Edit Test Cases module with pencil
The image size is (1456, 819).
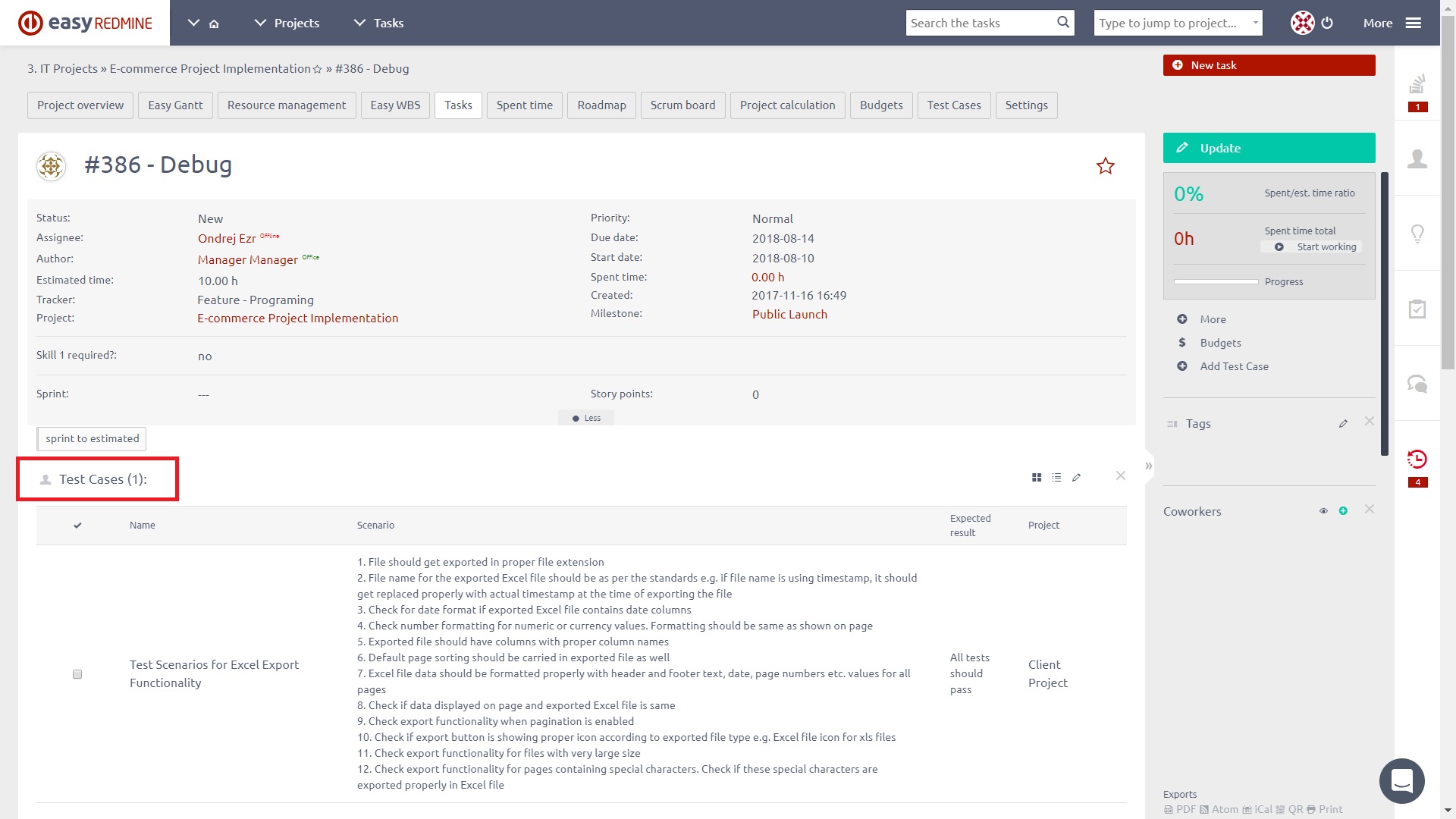[x=1076, y=478]
